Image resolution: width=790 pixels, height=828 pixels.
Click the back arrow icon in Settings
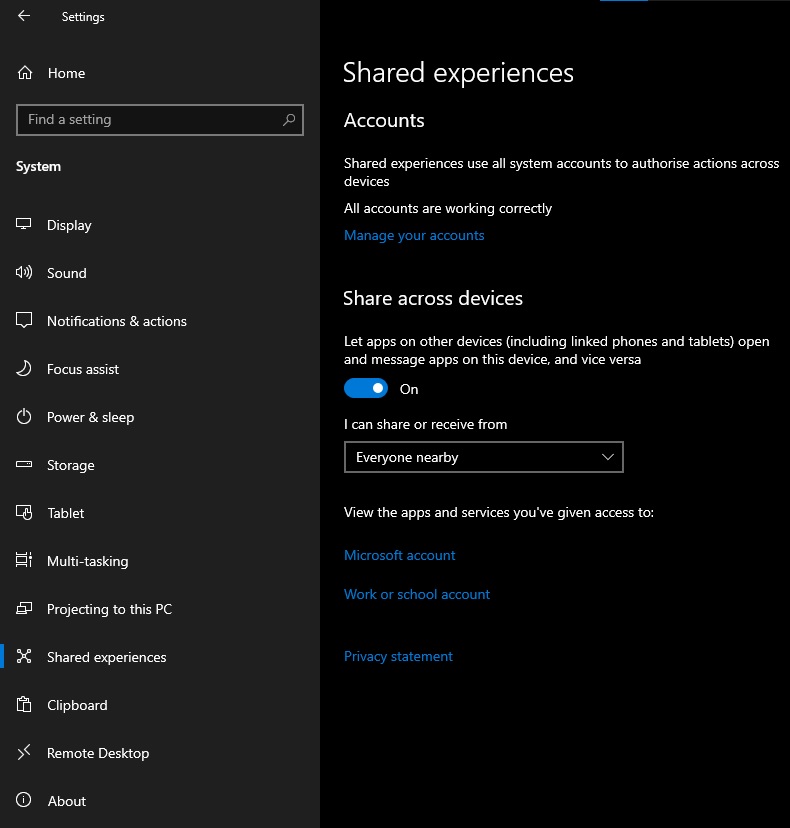24,16
